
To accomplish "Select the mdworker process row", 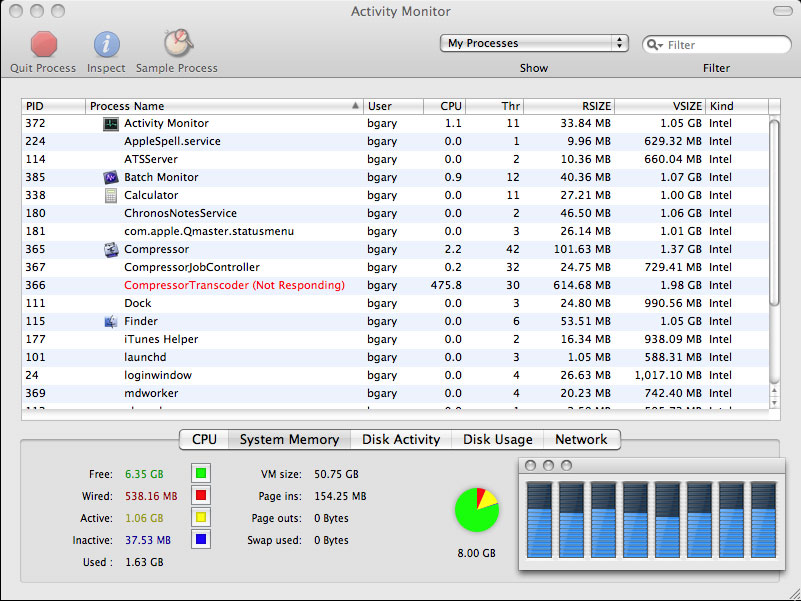I will [395, 394].
